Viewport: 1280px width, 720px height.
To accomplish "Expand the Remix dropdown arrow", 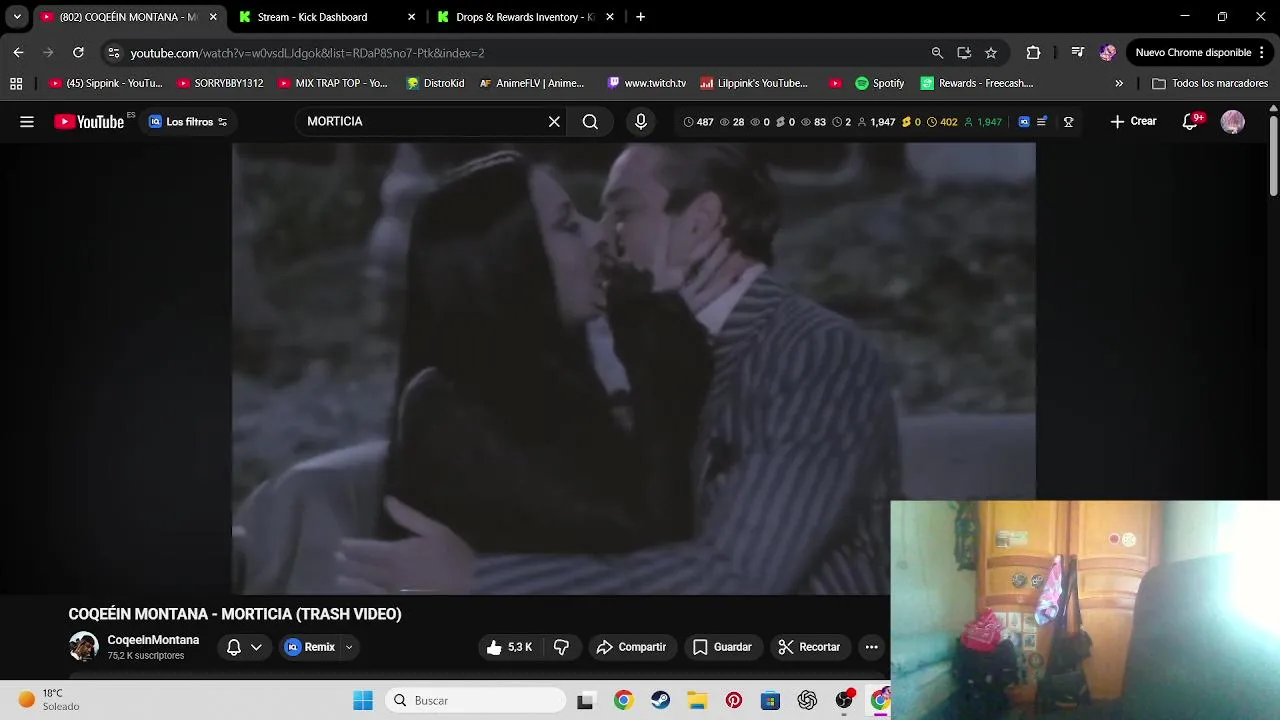I will click(349, 647).
